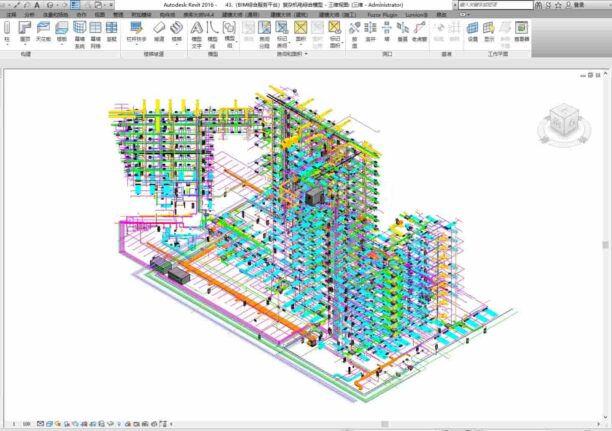
Task: Click the horizontal scrollbar thumb at bottom
Action: tap(385, 424)
